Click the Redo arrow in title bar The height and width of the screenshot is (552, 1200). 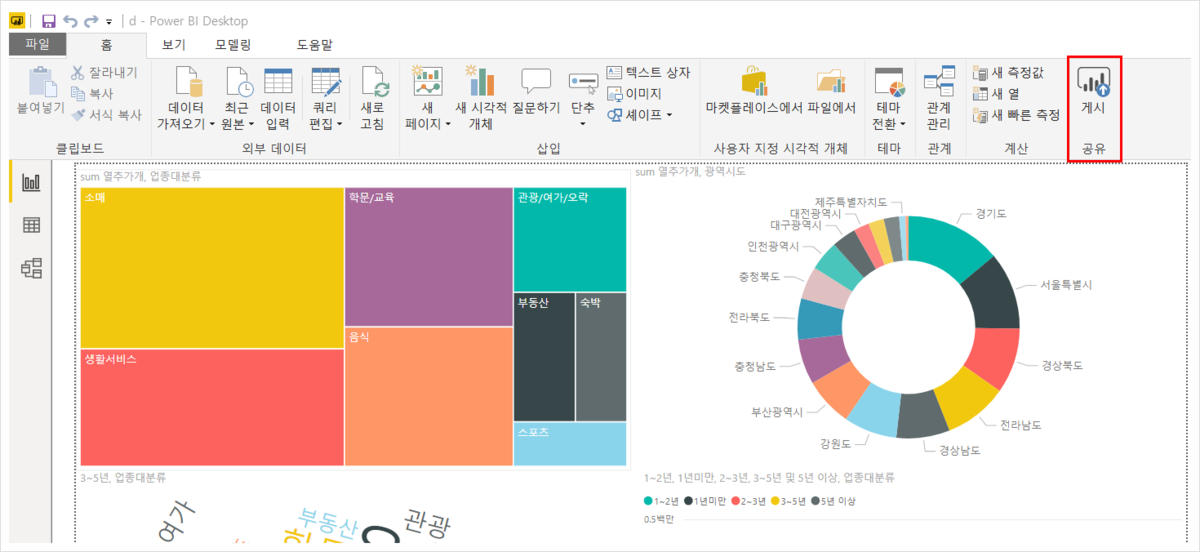(x=91, y=20)
